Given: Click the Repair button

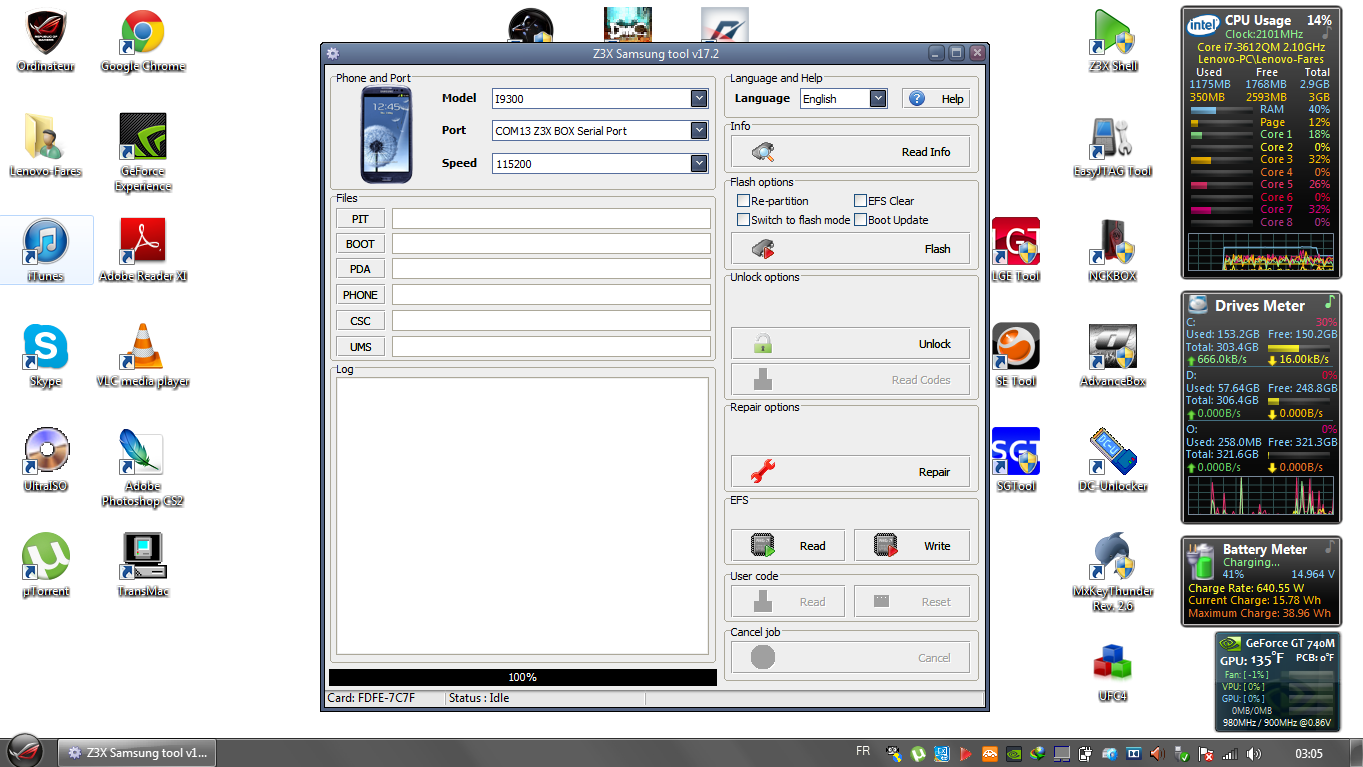Looking at the screenshot, I should 850,472.
